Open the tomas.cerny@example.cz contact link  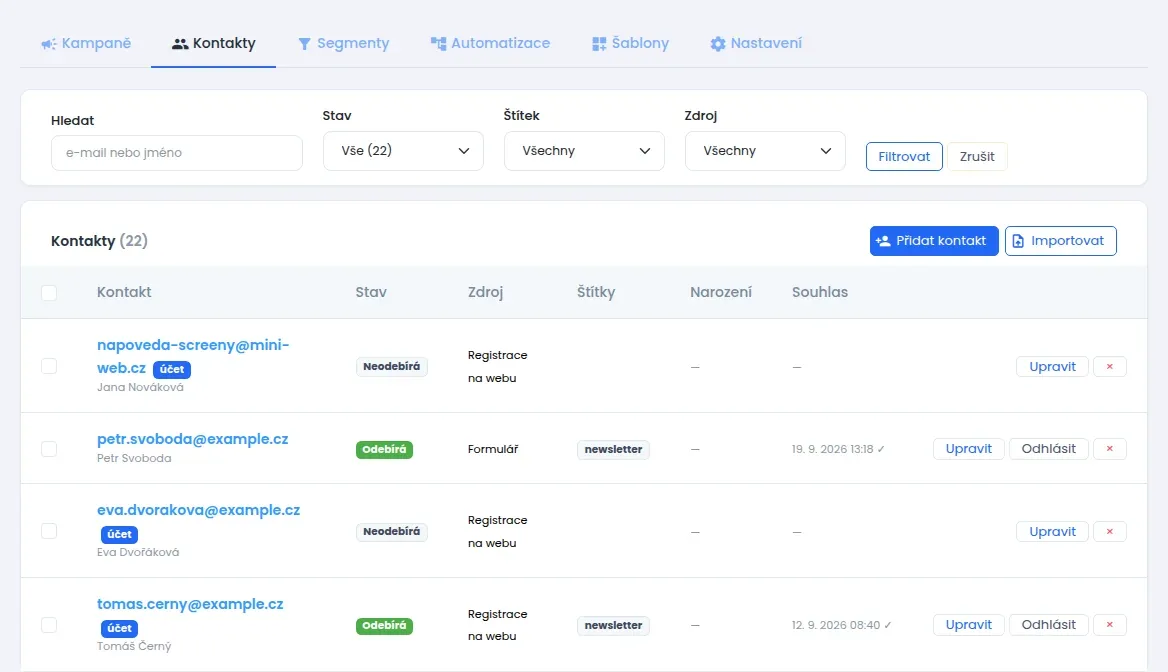coord(190,604)
